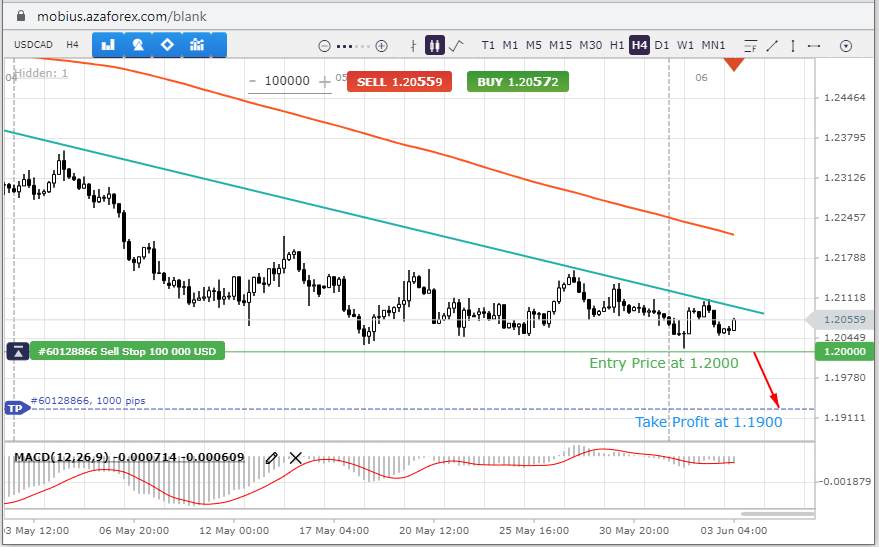Switch chart to line type
The image size is (879, 547).
pyautogui.click(x=456, y=45)
